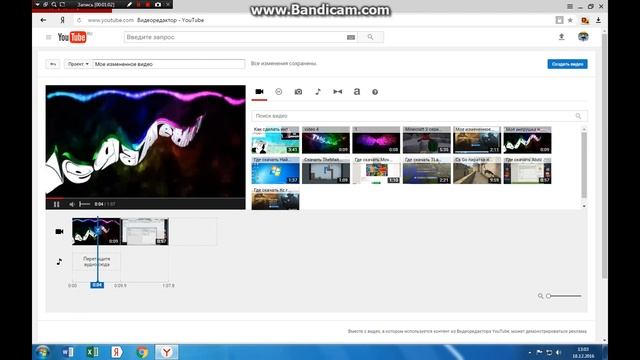Screen dimensions: 640x360
Task: Click the YouTube upload arrow icon
Action: point(562,37)
